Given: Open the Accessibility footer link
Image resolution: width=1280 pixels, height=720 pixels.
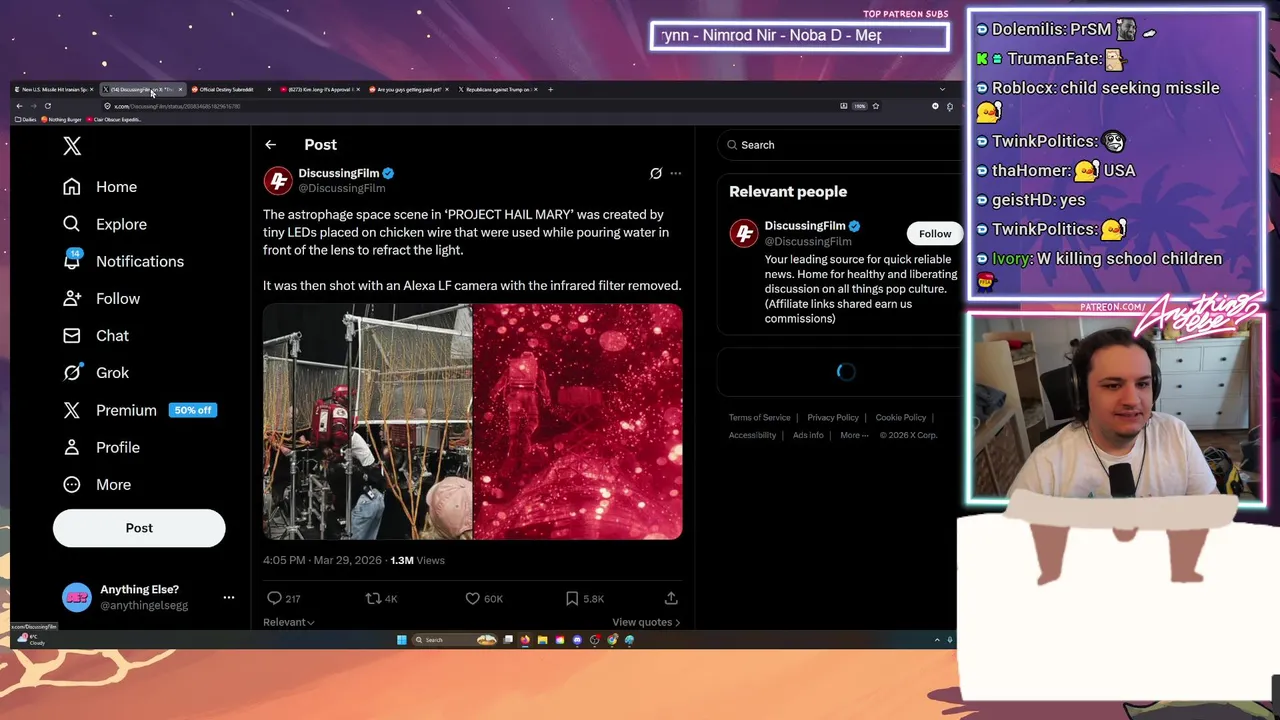Looking at the screenshot, I should pyautogui.click(x=752, y=435).
